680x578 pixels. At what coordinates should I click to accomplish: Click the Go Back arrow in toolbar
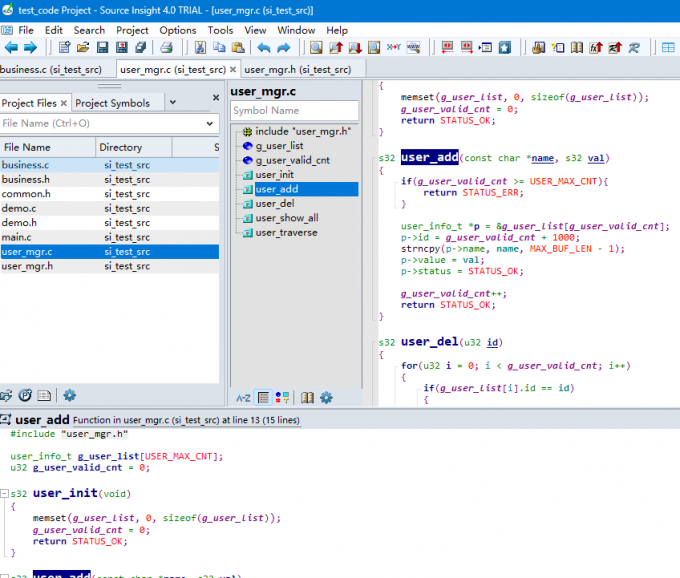pyautogui.click(x=11, y=47)
